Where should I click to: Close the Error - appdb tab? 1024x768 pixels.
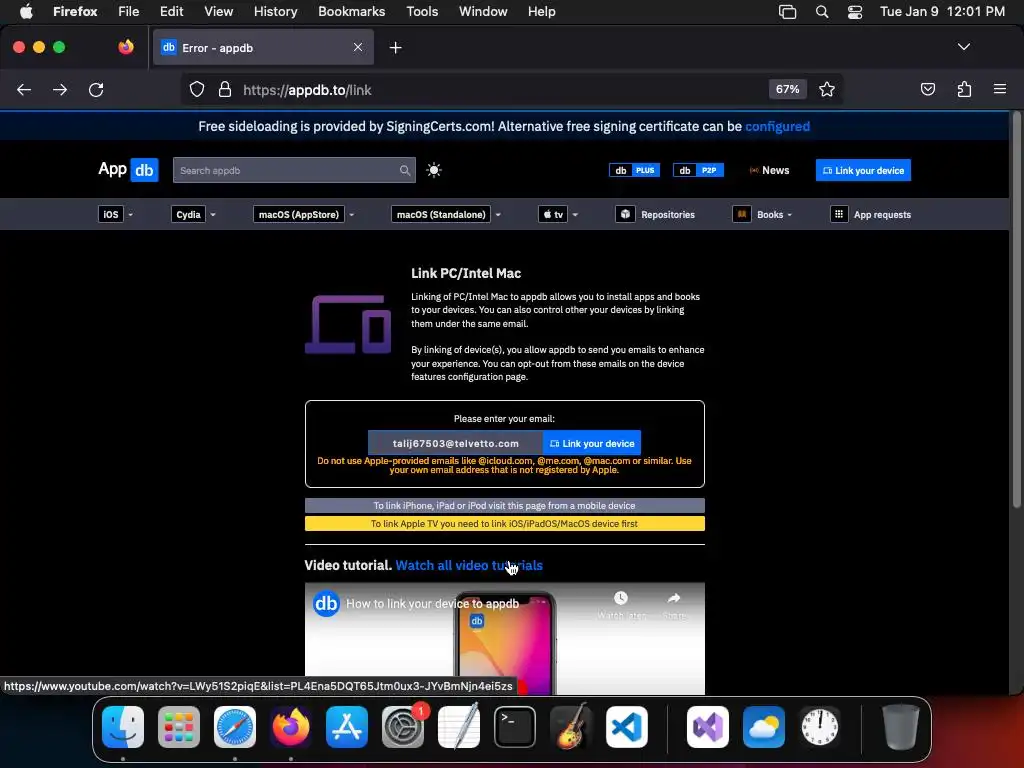tap(358, 47)
